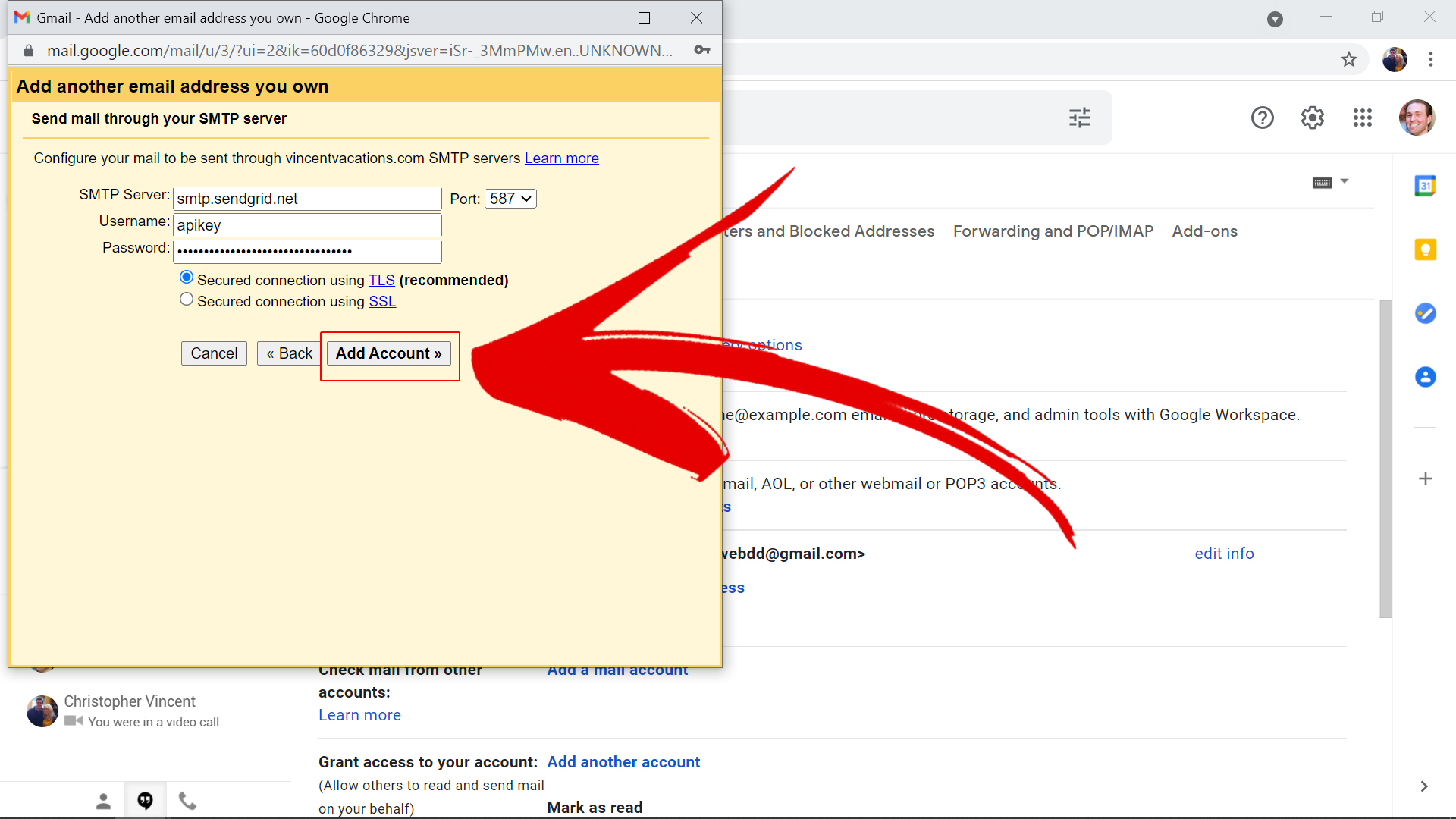
Task: Open search filter options icon in Gmail
Action: 1079,118
